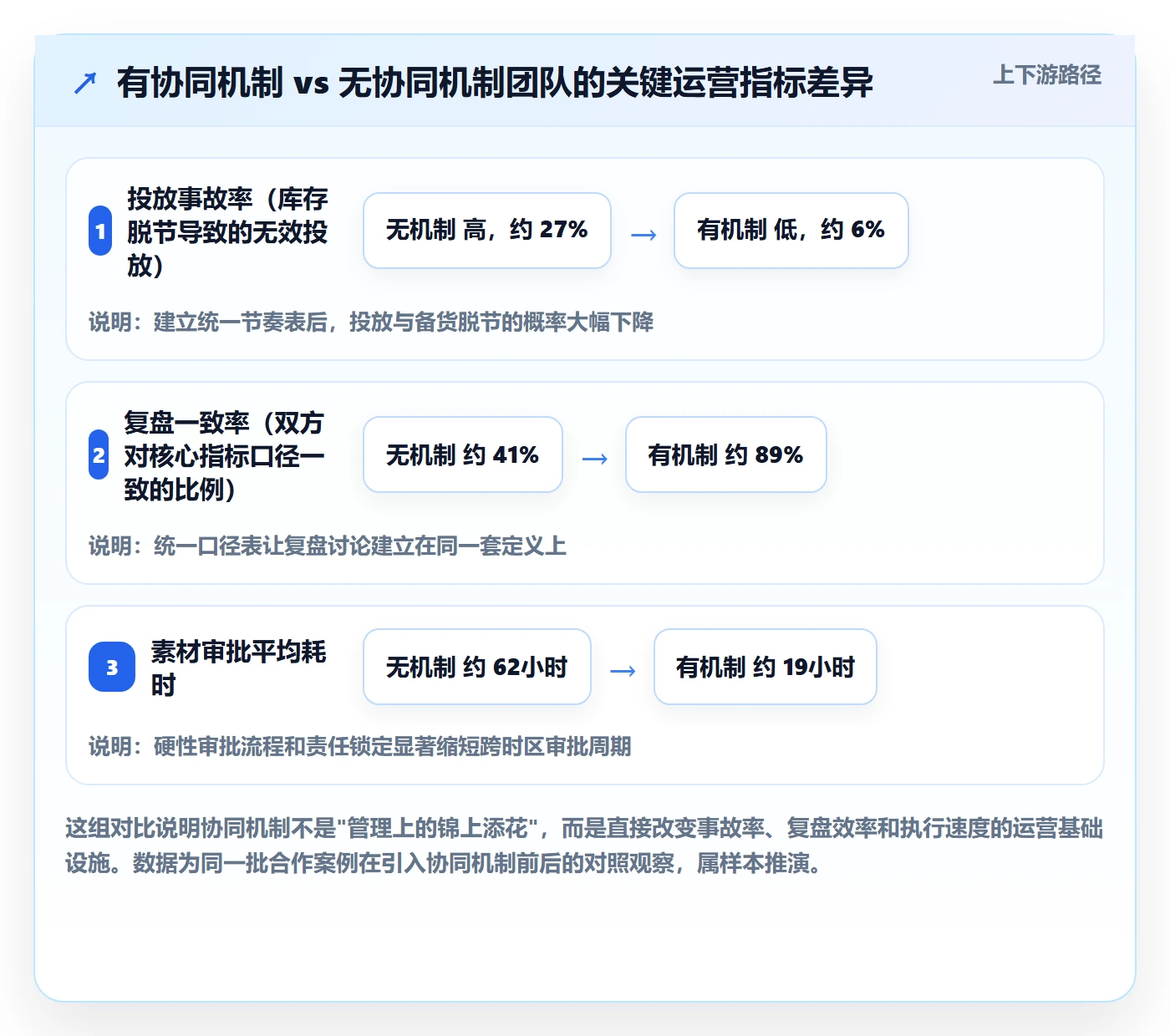Click the trend arrow icon beside the title
1170x1036 pixels.
[85, 83]
